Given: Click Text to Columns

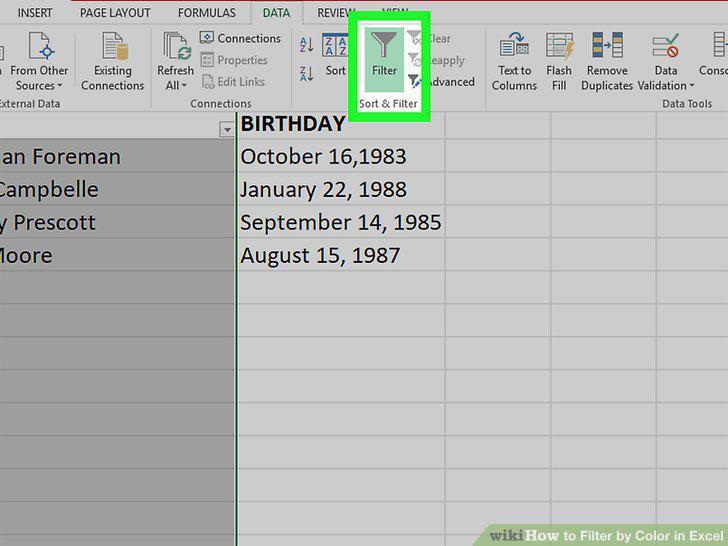Looking at the screenshot, I should [x=514, y=61].
